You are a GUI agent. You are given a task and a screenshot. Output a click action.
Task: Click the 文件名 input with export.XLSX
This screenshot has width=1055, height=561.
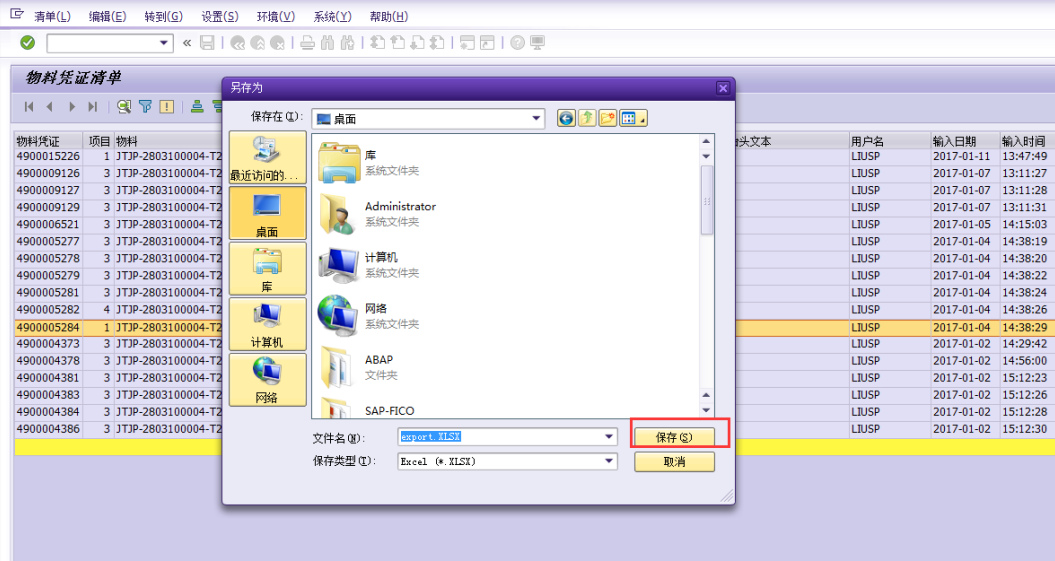pos(500,437)
